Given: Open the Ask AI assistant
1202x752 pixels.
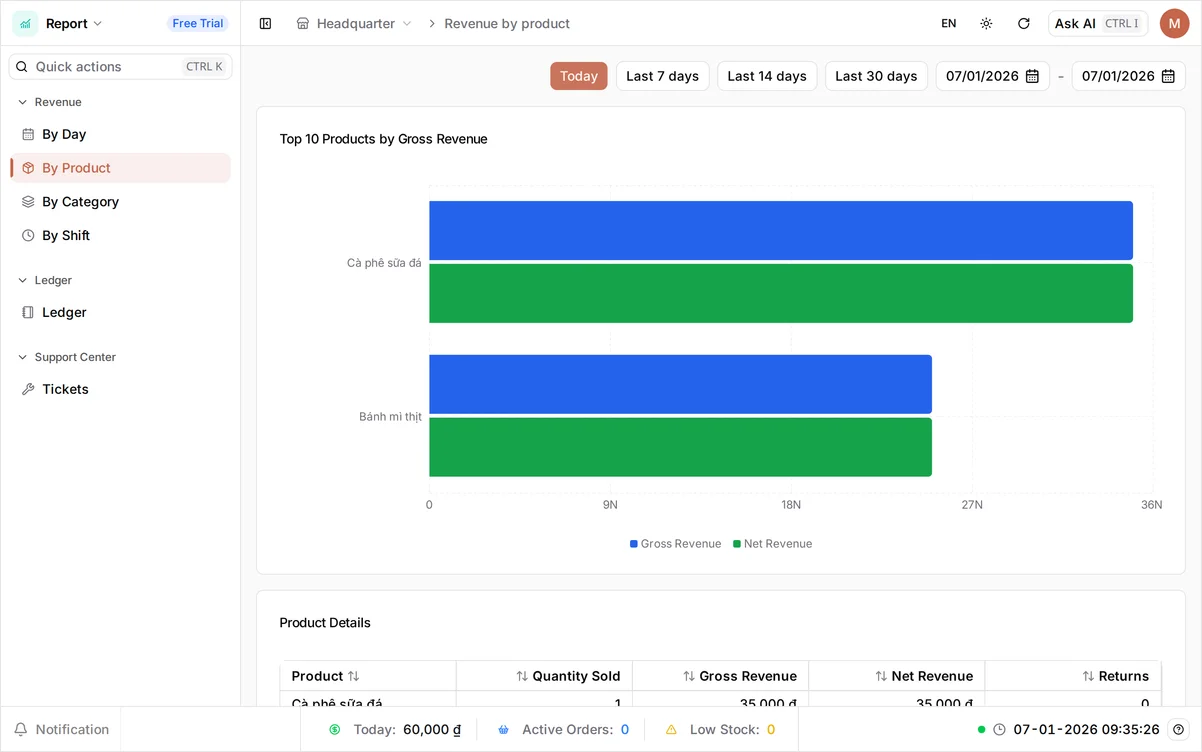Looking at the screenshot, I should pyautogui.click(x=1098, y=23).
